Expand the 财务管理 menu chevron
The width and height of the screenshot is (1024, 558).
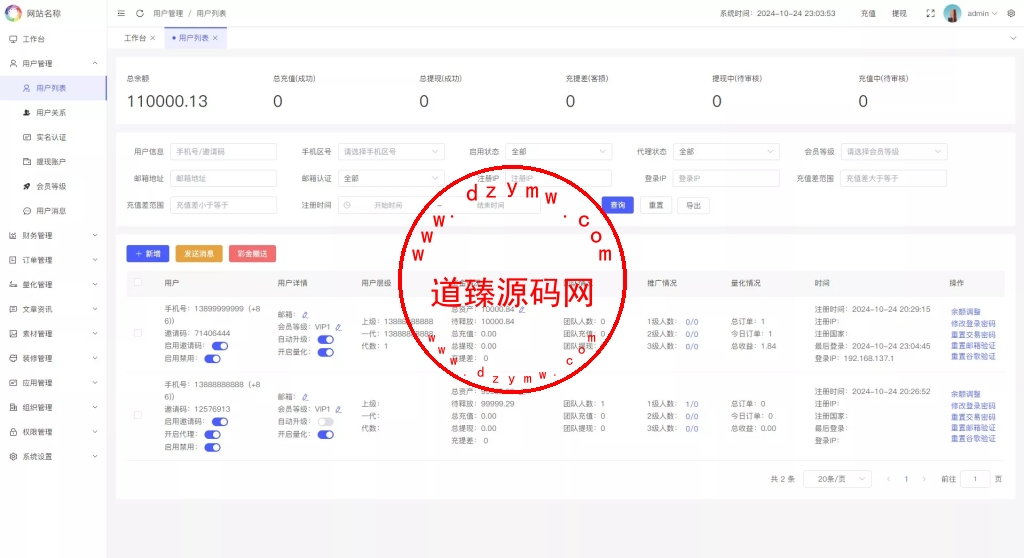click(95, 236)
